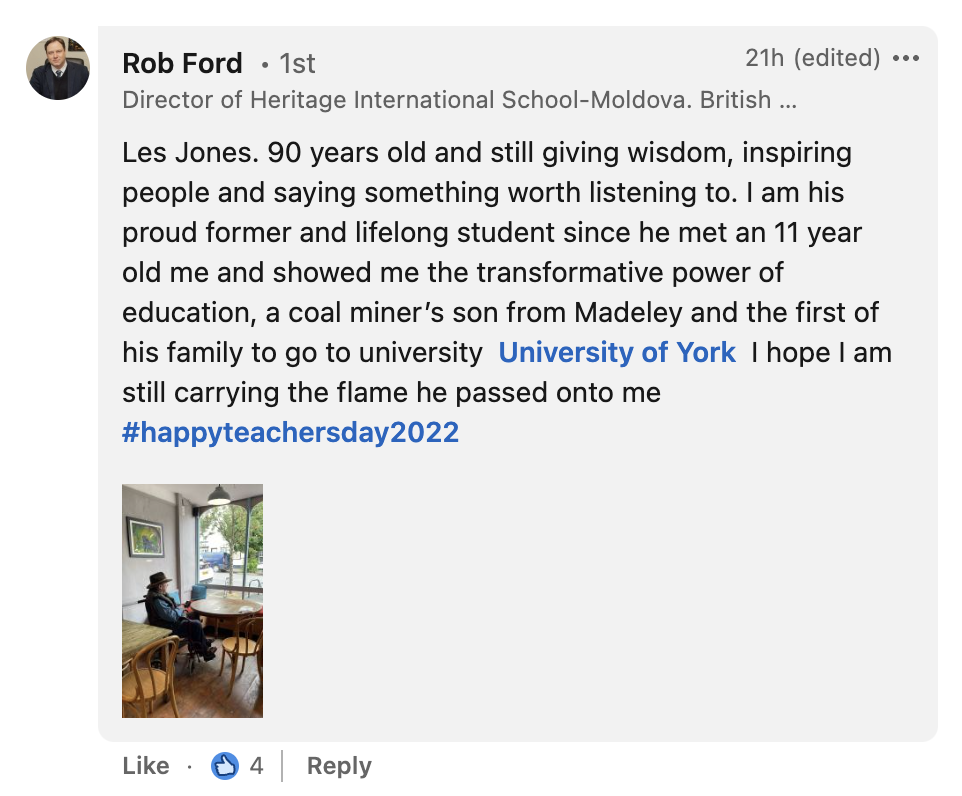
Task: Click the blue thumbs-up reaction icon
Action: pos(225,766)
